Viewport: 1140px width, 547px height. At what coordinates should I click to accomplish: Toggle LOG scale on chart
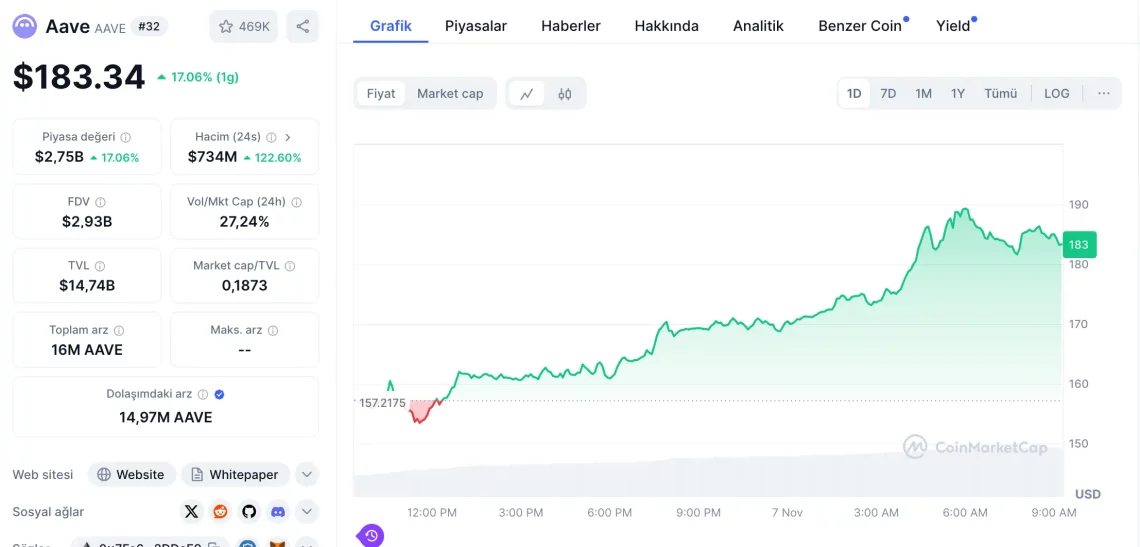tap(1056, 94)
